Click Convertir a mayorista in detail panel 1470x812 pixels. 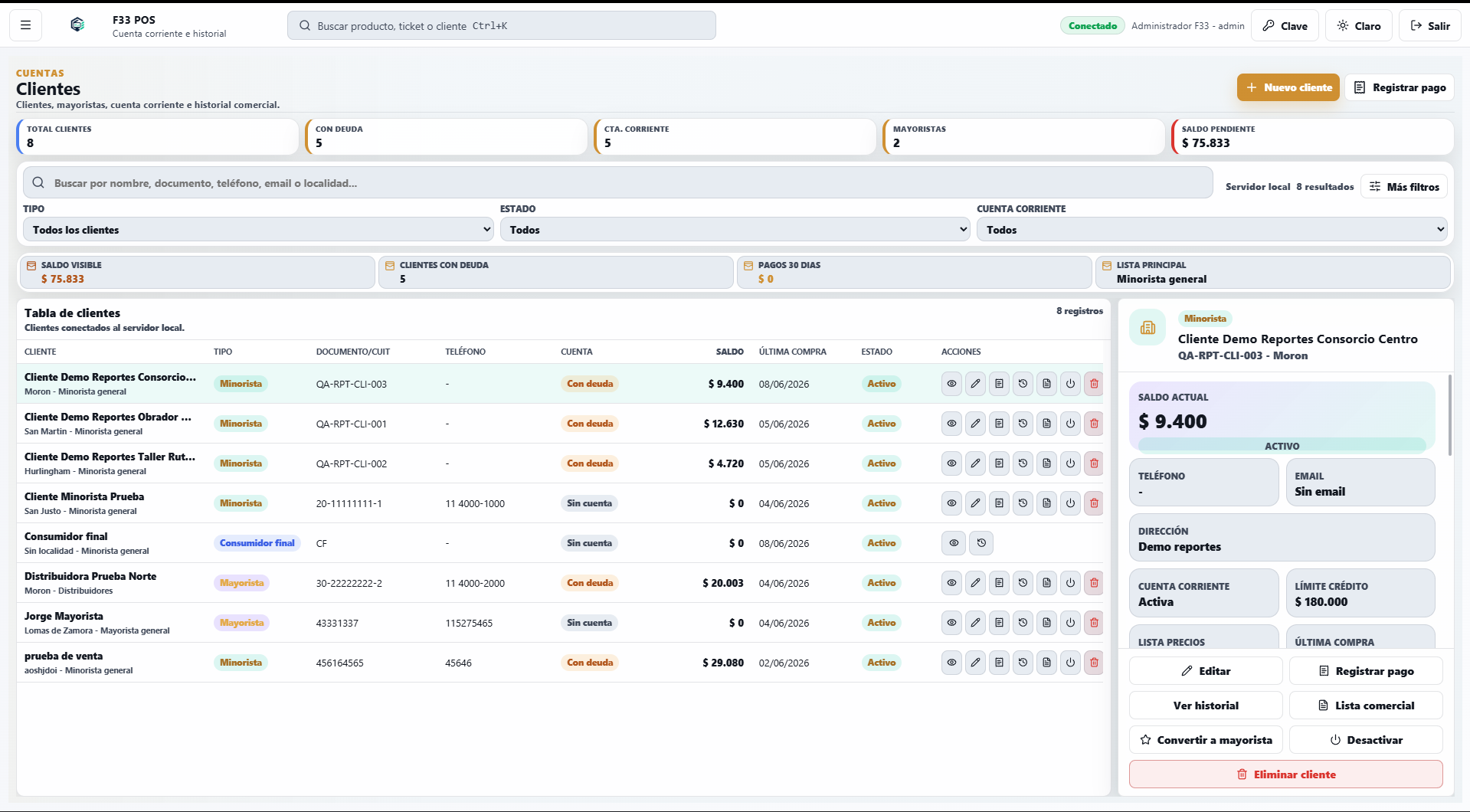(1206, 740)
